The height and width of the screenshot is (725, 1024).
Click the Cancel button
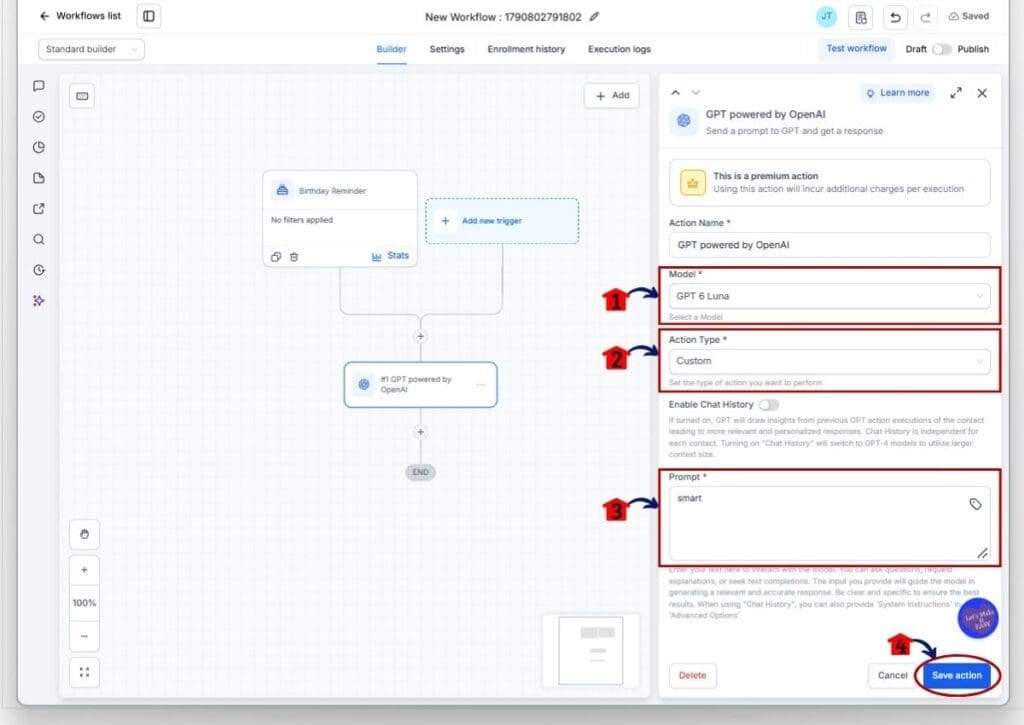[x=891, y=675]
